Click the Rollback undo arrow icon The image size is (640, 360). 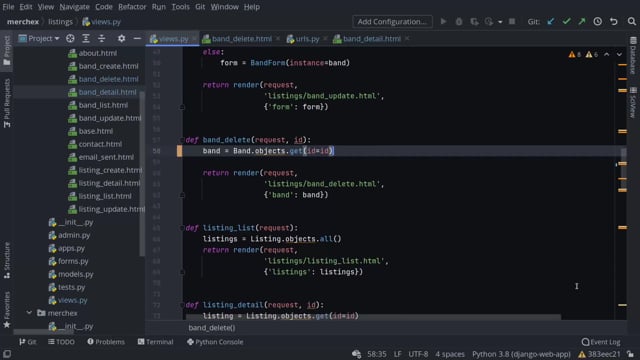(613, 22)
